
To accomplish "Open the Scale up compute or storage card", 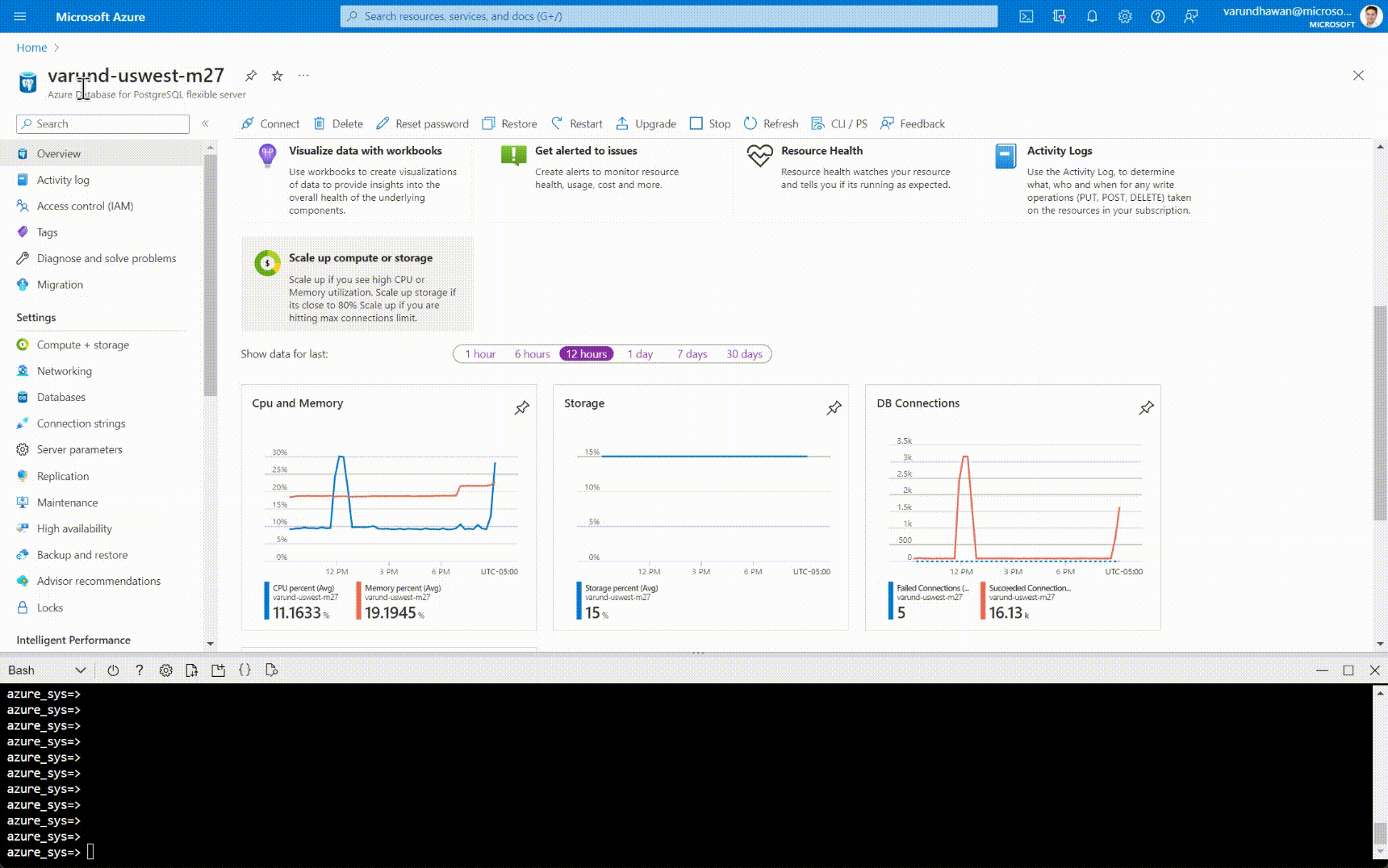I will click(357, 284).
